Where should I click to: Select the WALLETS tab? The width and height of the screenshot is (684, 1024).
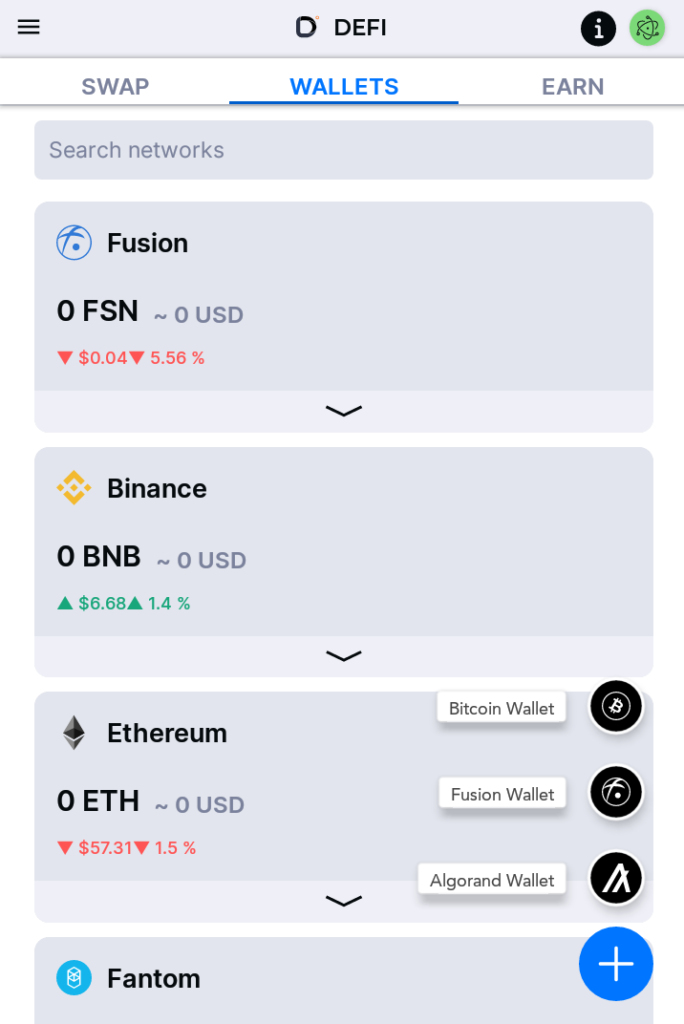(344, 86)
